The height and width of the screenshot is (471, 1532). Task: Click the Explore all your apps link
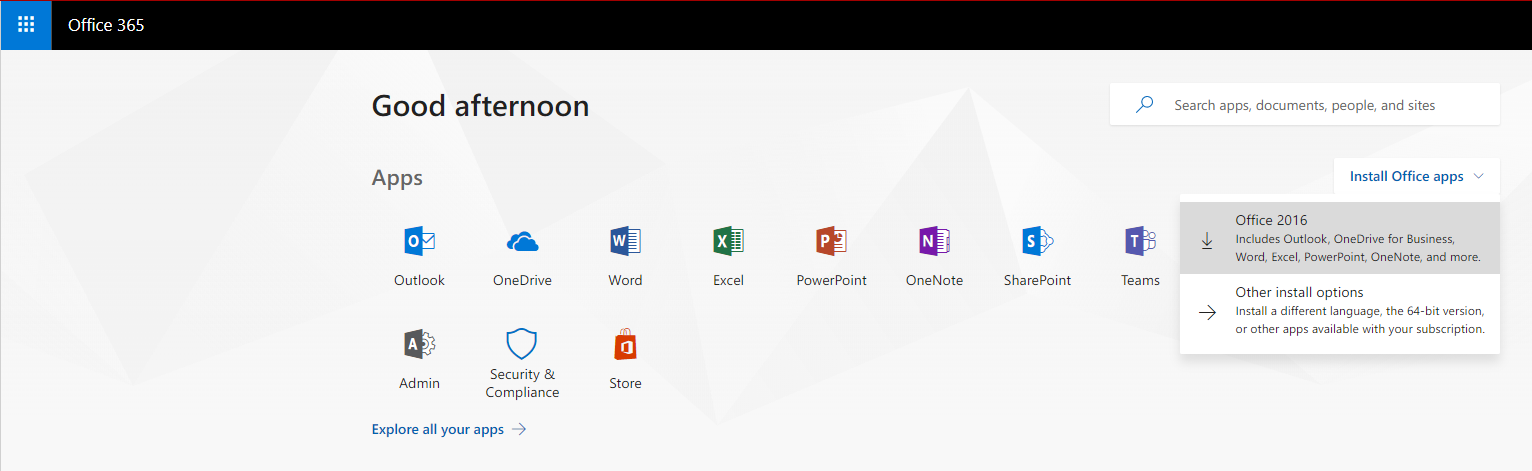(x=437, y=429)
